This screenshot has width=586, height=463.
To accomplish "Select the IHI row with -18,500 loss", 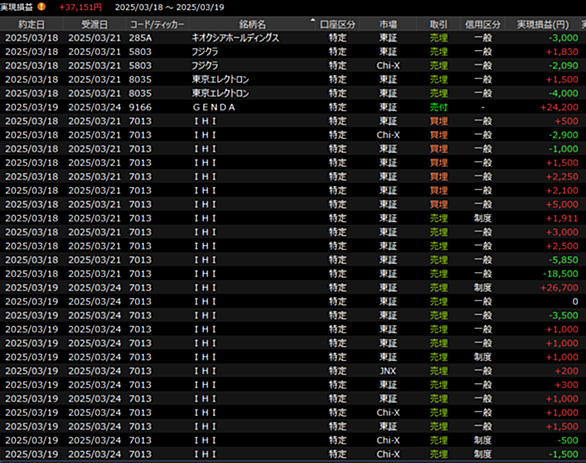I will (x=293, y=274).
